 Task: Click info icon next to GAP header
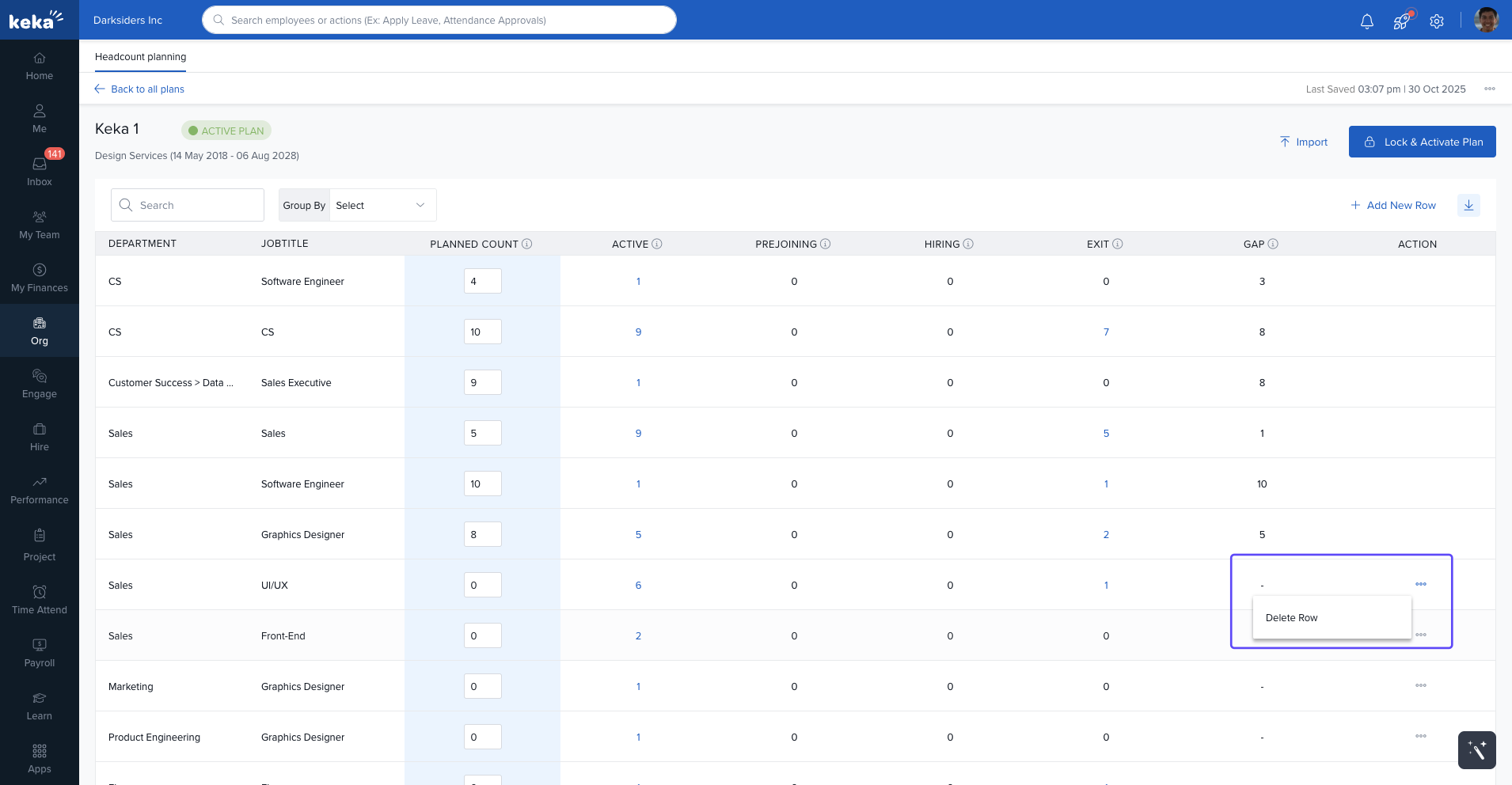(x=1273, y=245)
